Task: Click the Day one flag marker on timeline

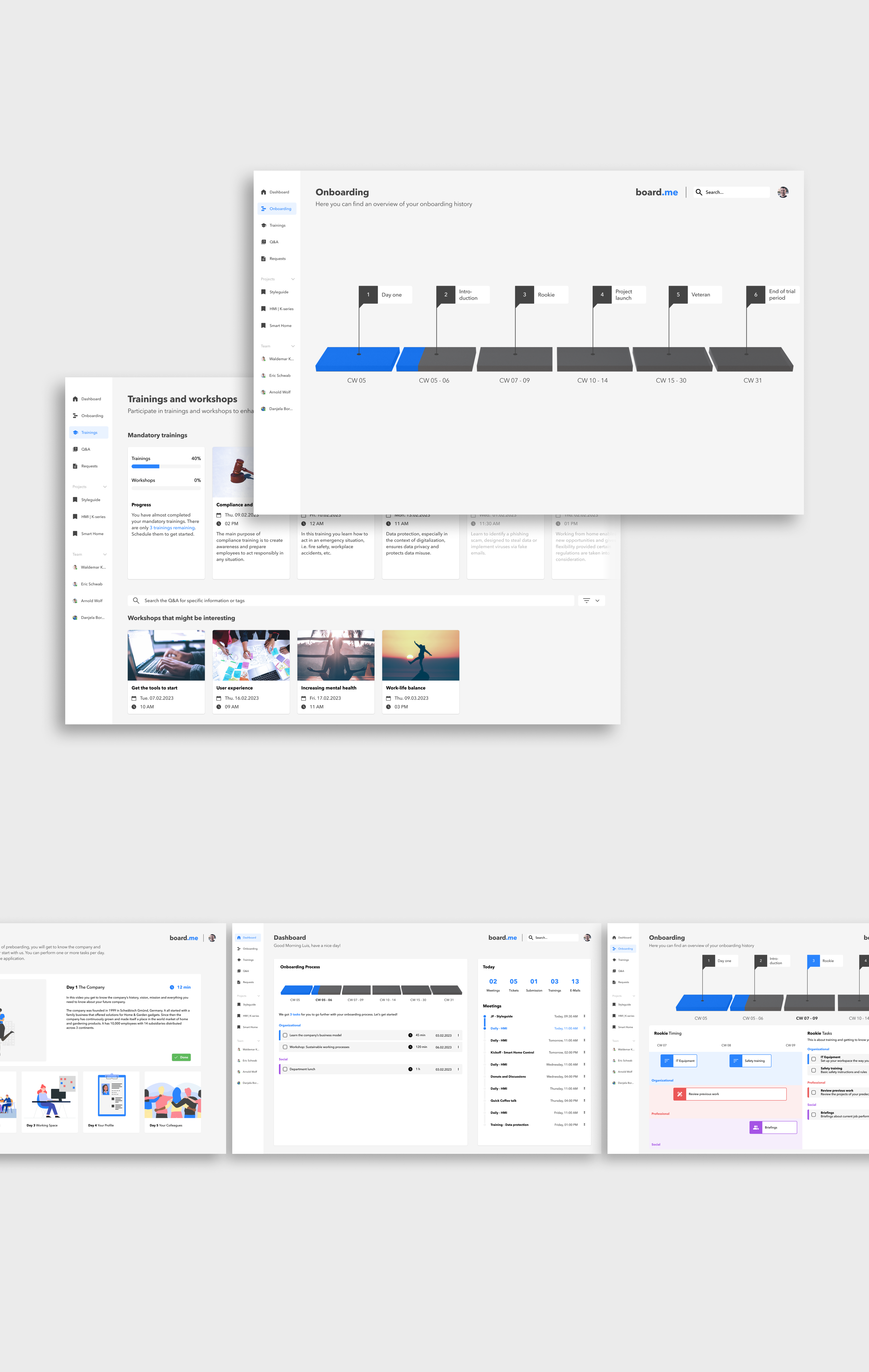Action: pyautogui.click(x=385, y=295)
